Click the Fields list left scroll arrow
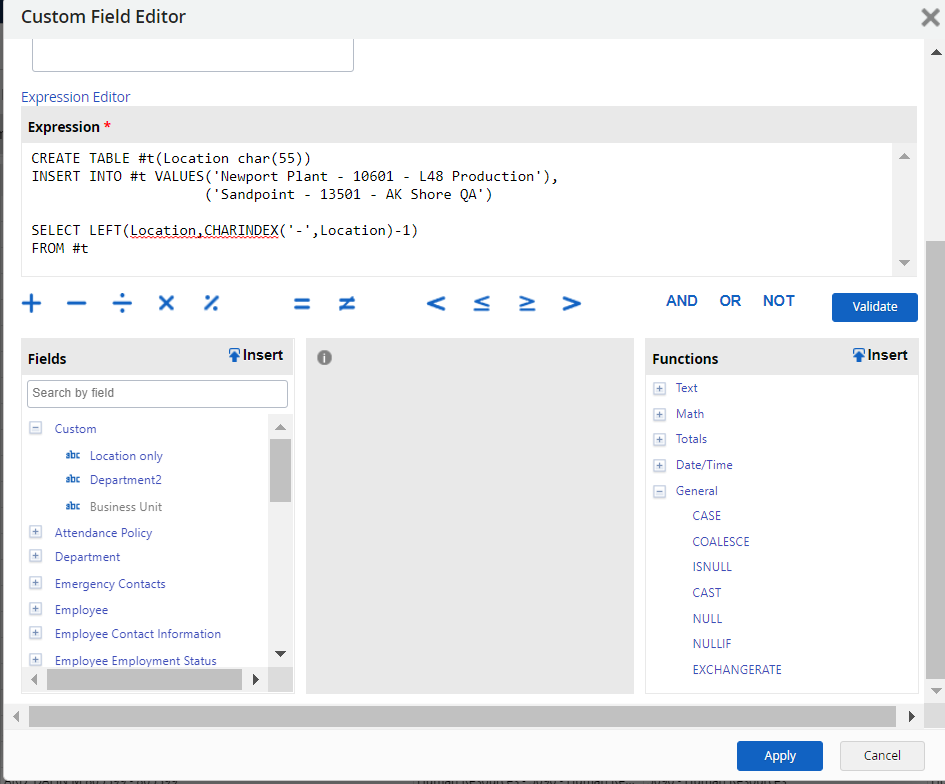This screenshot has height=784, width=945. click(x=34, y=680)
